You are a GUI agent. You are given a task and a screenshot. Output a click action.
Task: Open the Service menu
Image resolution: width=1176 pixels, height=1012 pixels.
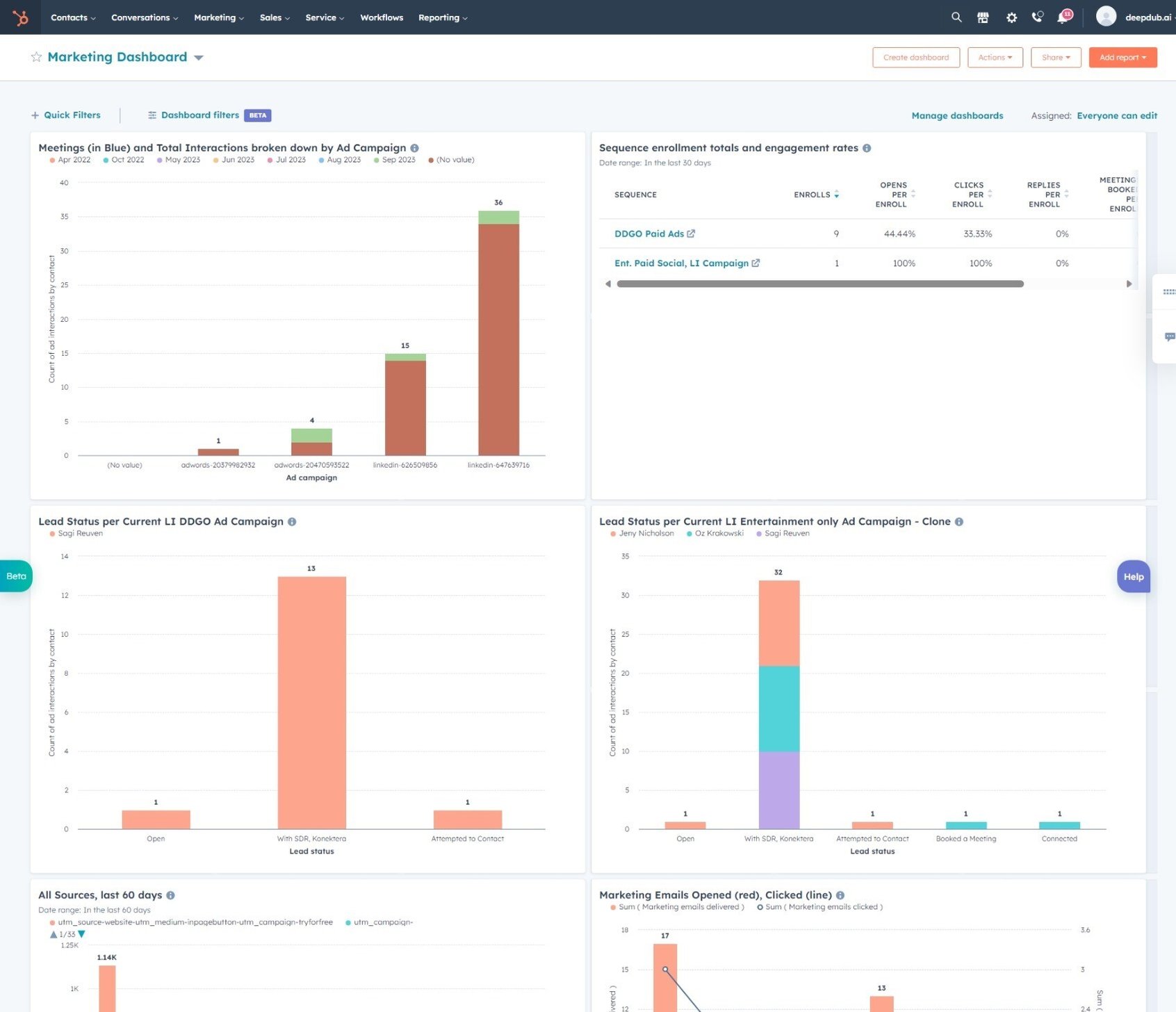click(325, 17)
